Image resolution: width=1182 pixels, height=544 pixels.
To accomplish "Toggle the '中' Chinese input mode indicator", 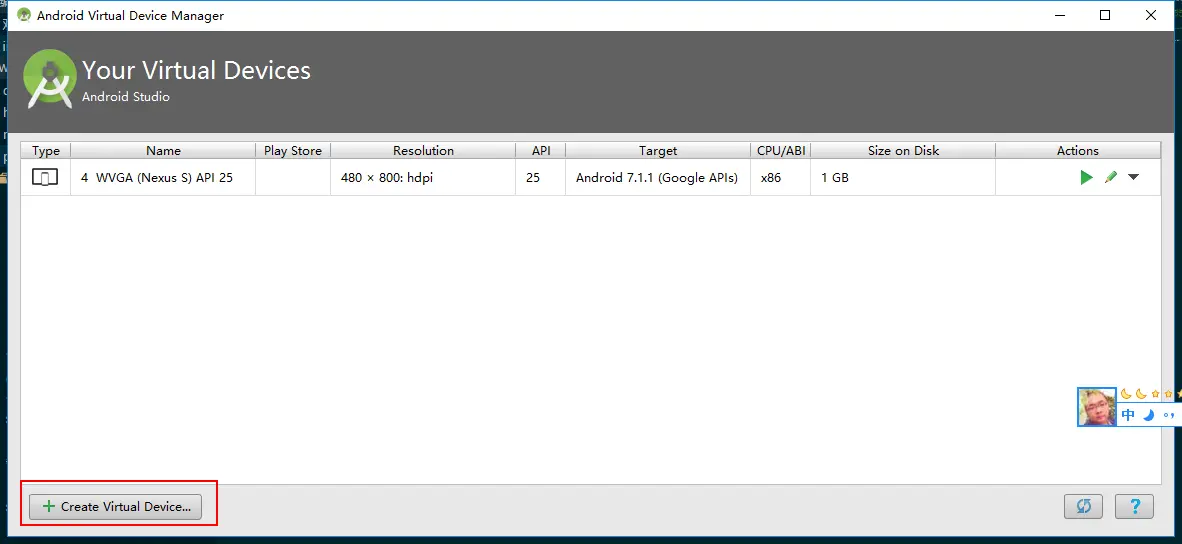I will (1128, 414).
